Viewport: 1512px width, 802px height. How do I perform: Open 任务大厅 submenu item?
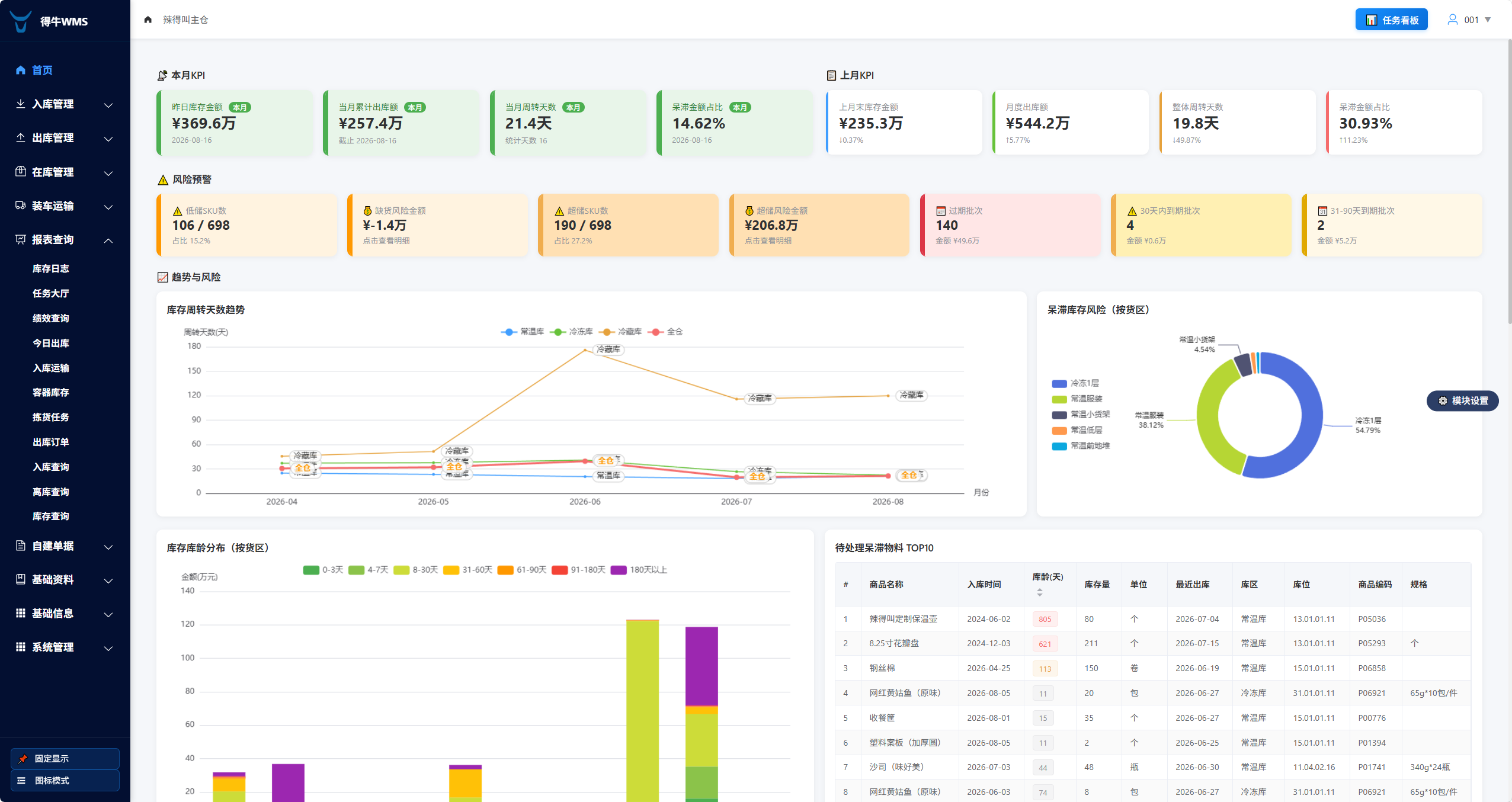[x=51, y=293]
